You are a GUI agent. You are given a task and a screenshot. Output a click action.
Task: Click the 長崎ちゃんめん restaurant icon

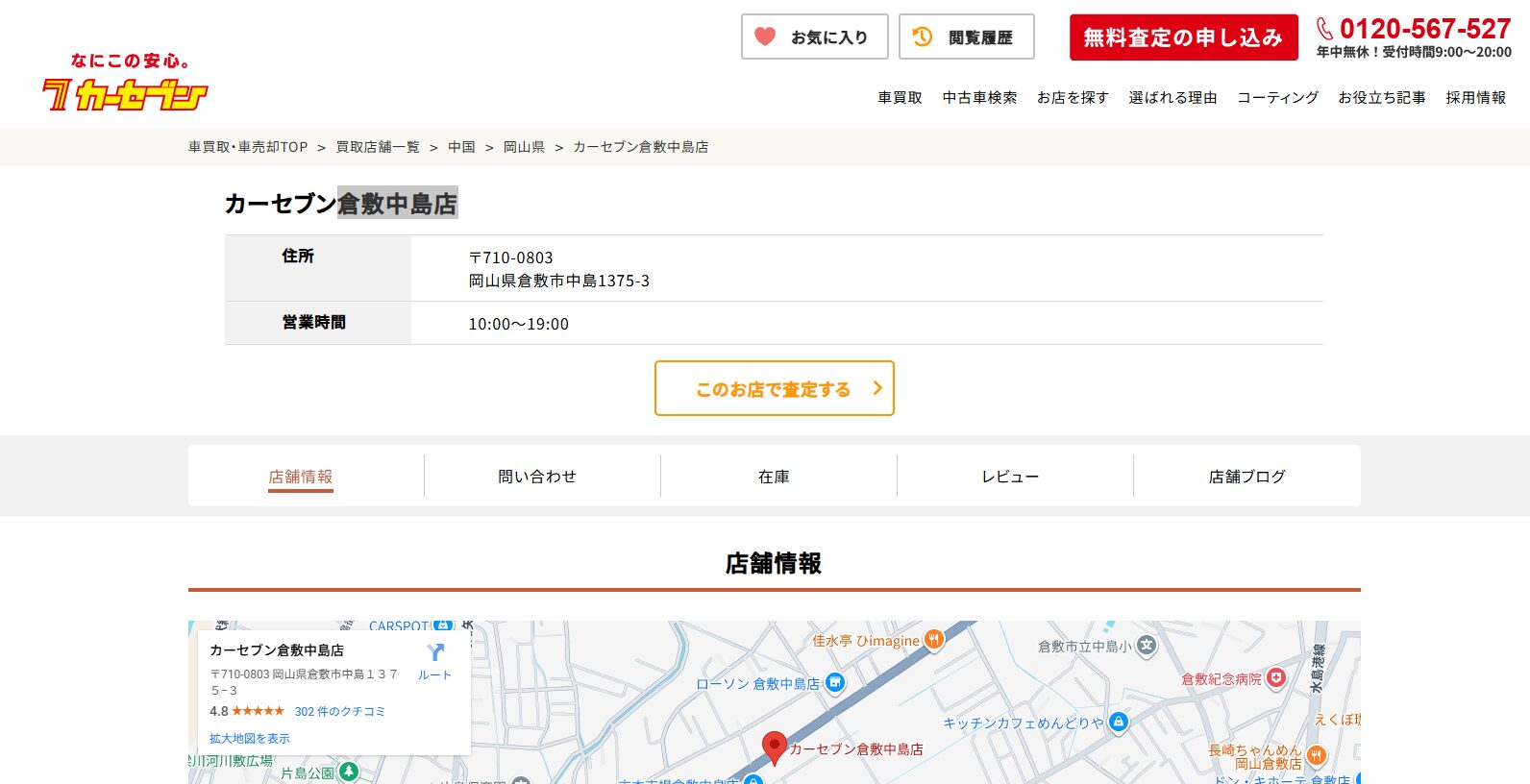(1316, 756)
